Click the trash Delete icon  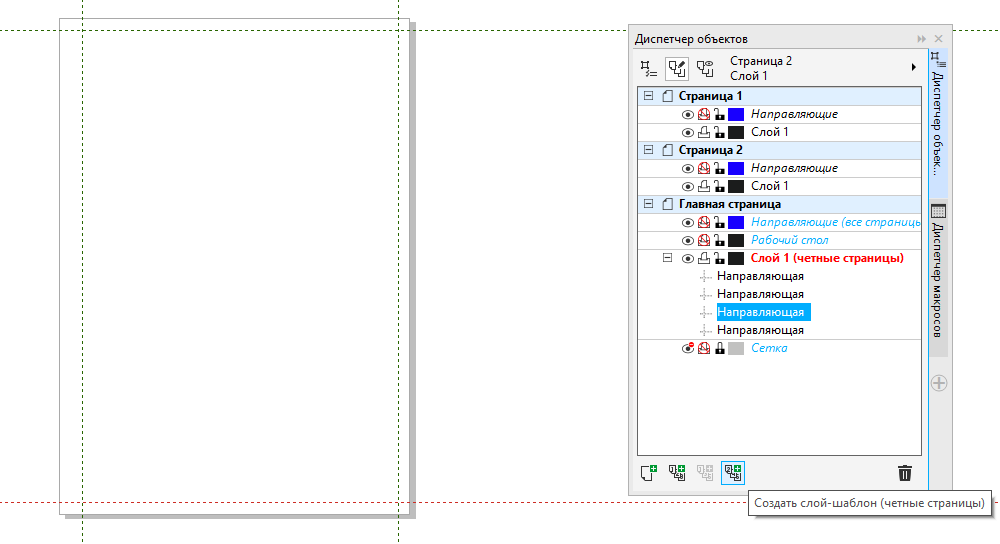904,473
